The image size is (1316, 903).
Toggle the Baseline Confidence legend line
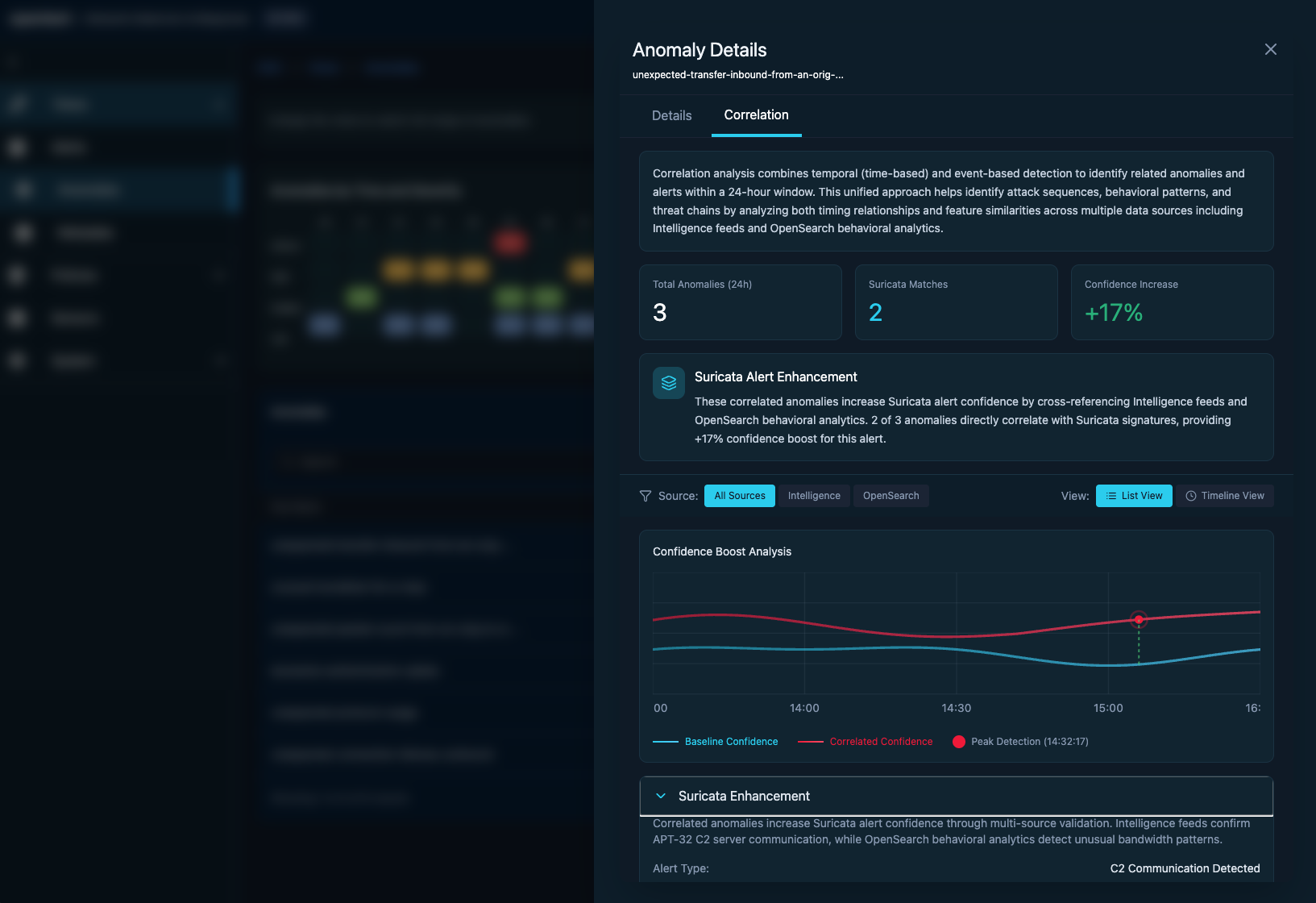pos(715,742)
